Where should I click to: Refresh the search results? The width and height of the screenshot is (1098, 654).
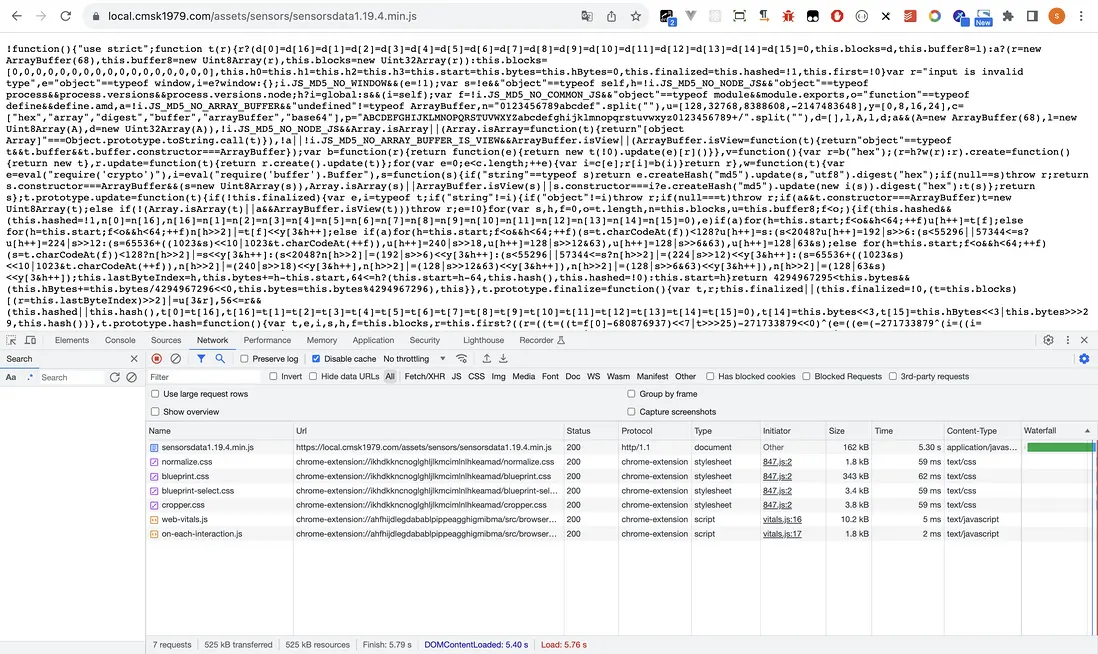115,377
